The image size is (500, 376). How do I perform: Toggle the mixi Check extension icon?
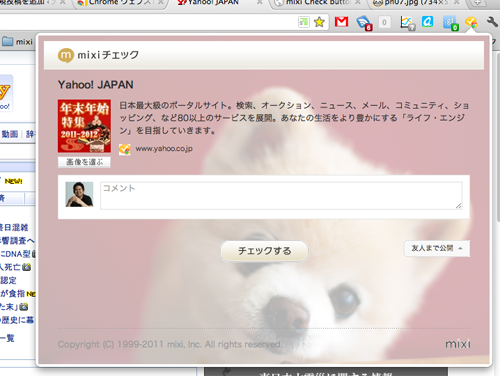click(471, 22)
